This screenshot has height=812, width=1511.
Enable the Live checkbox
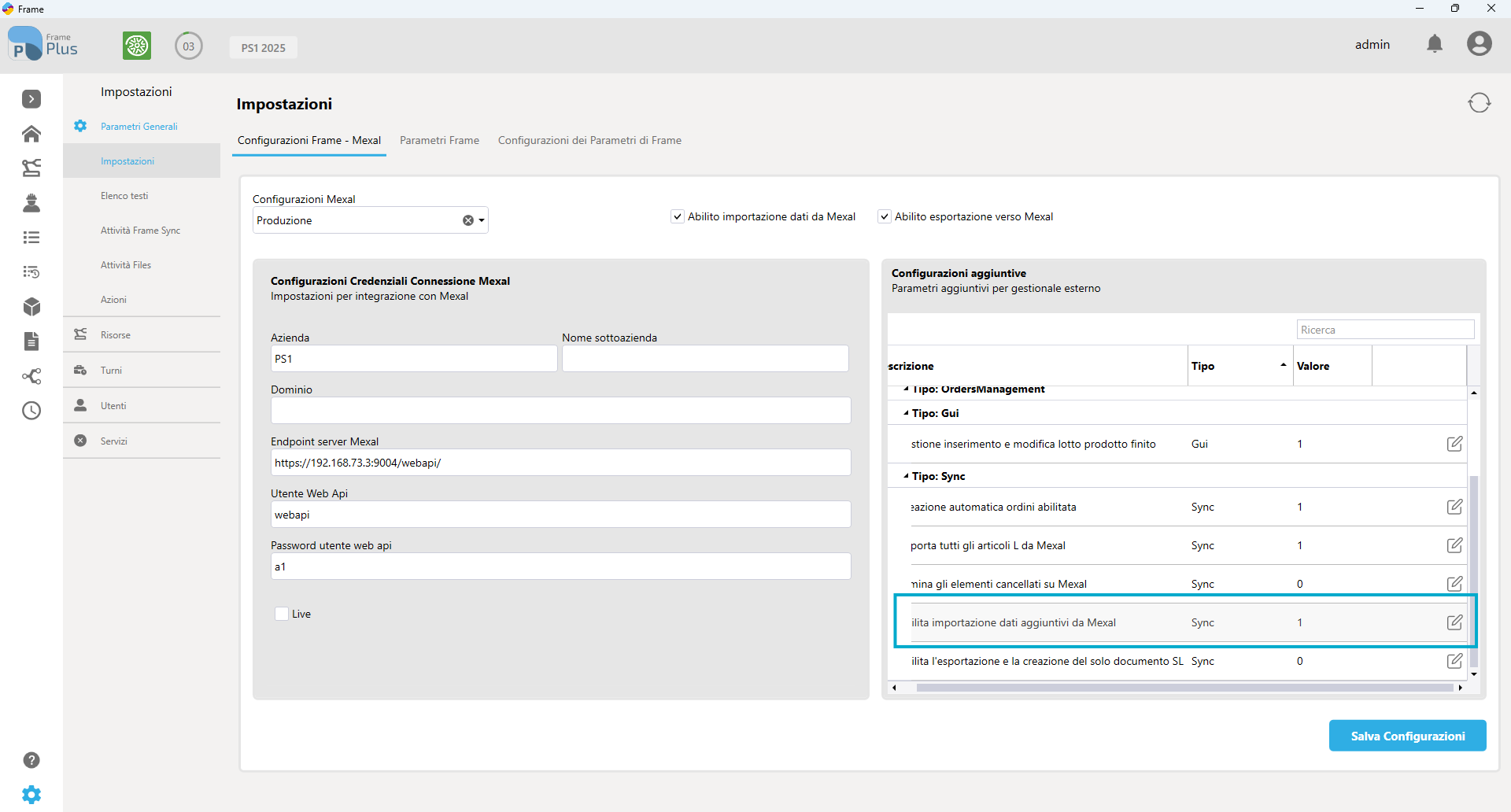tap(282, 614)
